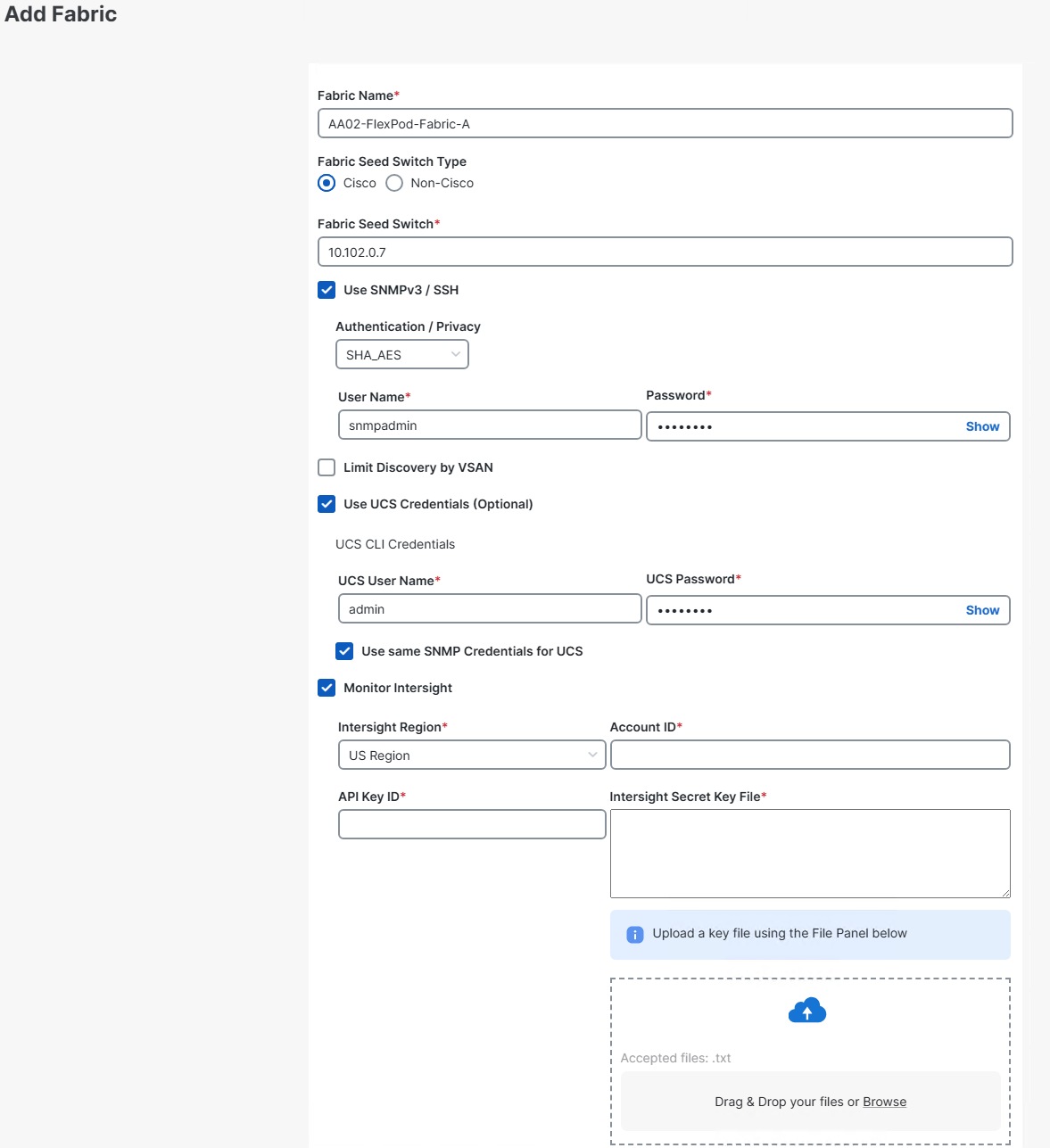Click the UCS User Name field
Image resolution: width=1050 pixels, height=1148 pixels.
coord(490,608)
